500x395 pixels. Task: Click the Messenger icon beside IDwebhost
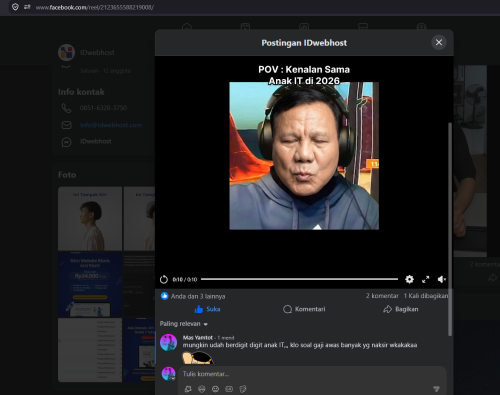[x=66, y=142]
